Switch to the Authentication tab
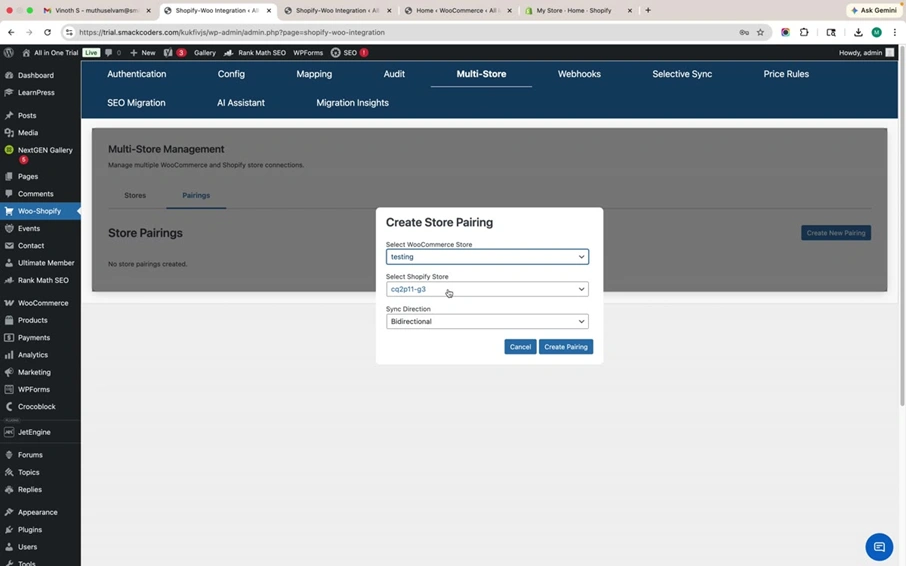This screenshot has width=906, height=566. click(136, 74)
